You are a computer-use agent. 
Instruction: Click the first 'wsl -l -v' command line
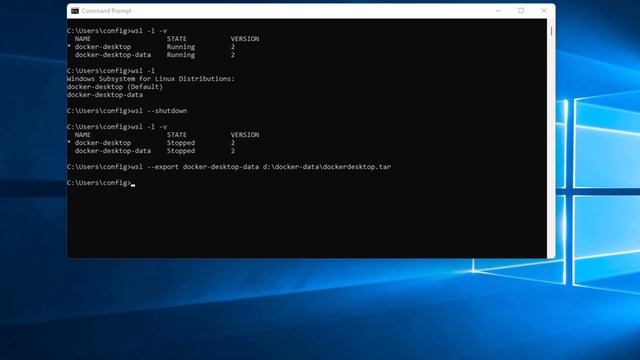pos(117,31)
